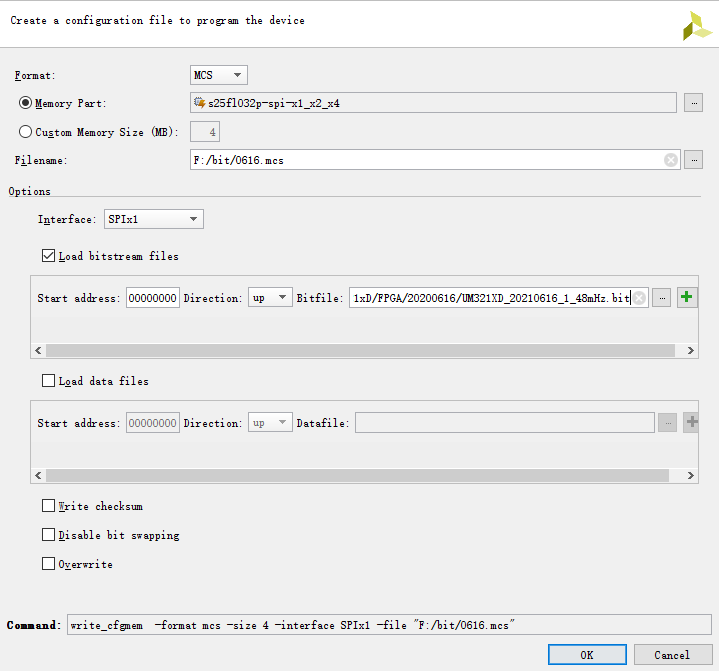This screenshot has width=719, height=671.
Task: Check Disable bit swapping
Action: (48, 534)
